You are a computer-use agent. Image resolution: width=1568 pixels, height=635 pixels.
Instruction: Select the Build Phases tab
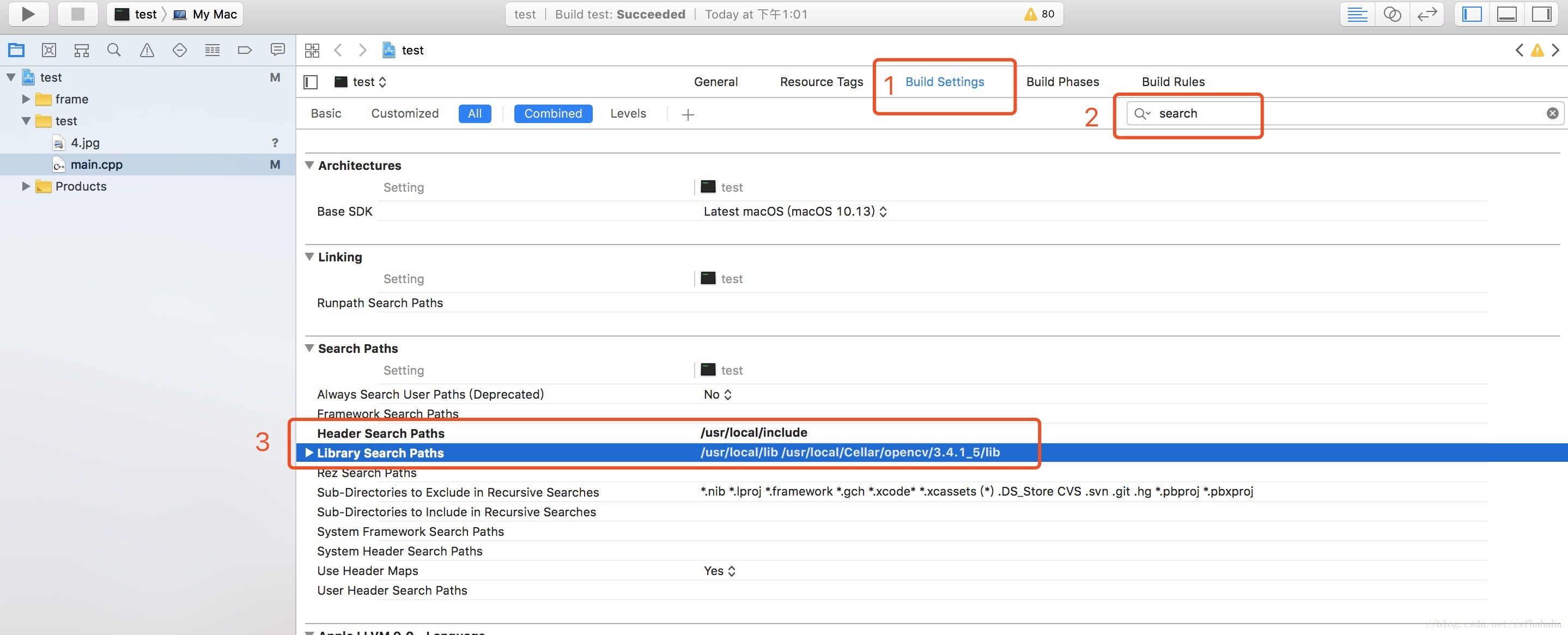point(1062,82)
